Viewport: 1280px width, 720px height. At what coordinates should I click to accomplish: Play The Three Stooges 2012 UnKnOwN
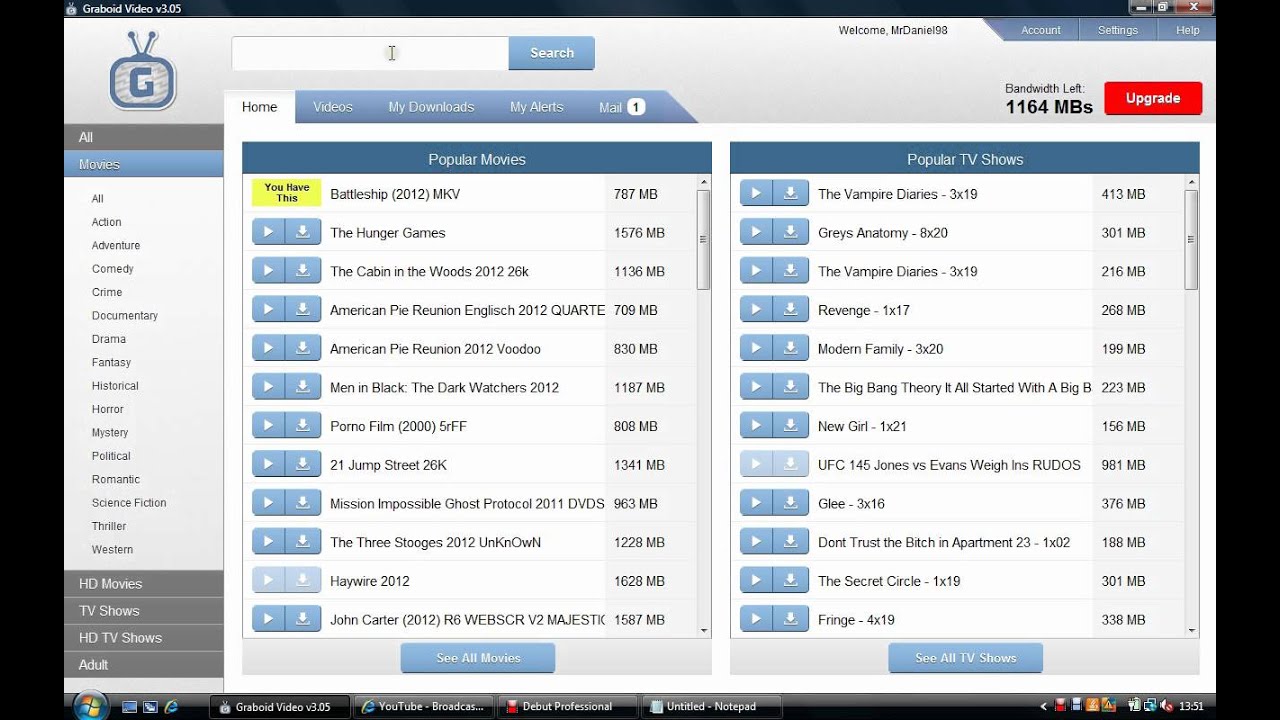coord(268,542)
